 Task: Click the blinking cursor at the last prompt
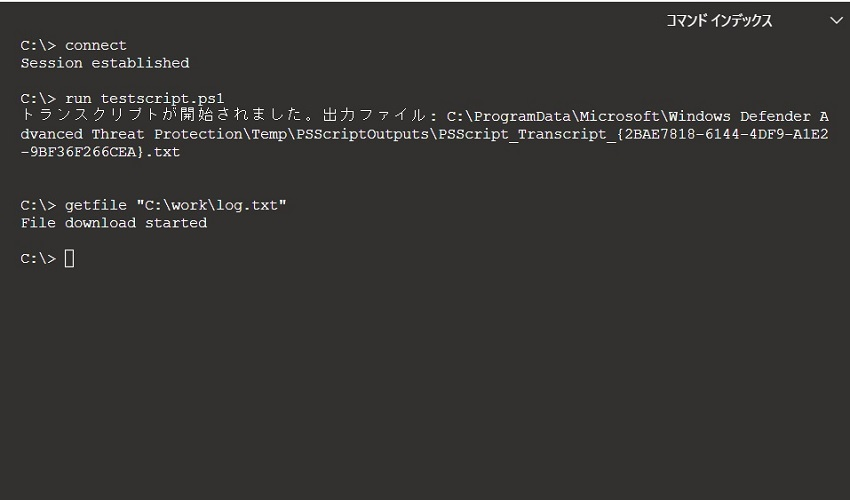pyautogui.click(x=69, y=259)
